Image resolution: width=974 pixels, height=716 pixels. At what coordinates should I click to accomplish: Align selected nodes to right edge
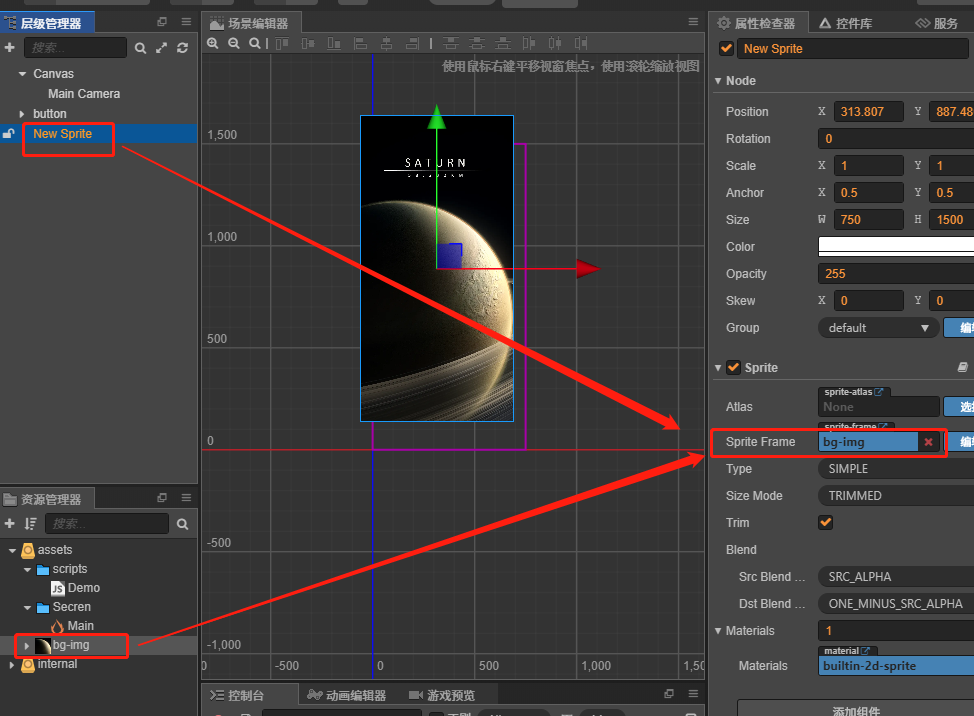pyautogui.click(x=412, y=43)
